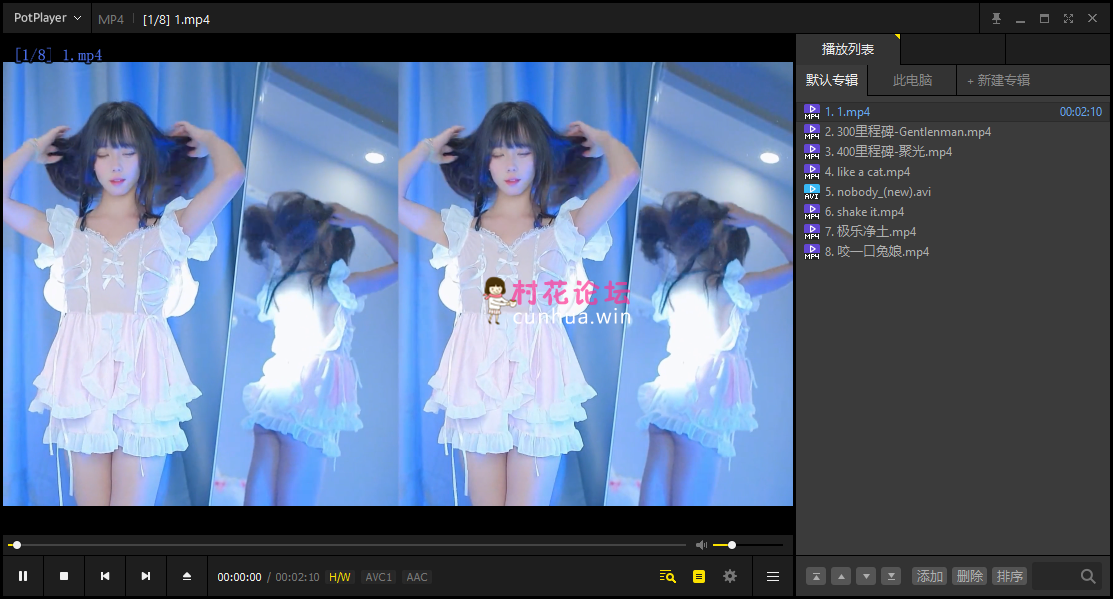The height and width of the screenshot is (599, 1113).
Task: Select 2. 300里程碑-Gentlenman.mp4 in playlist
Action: [953, 131]
